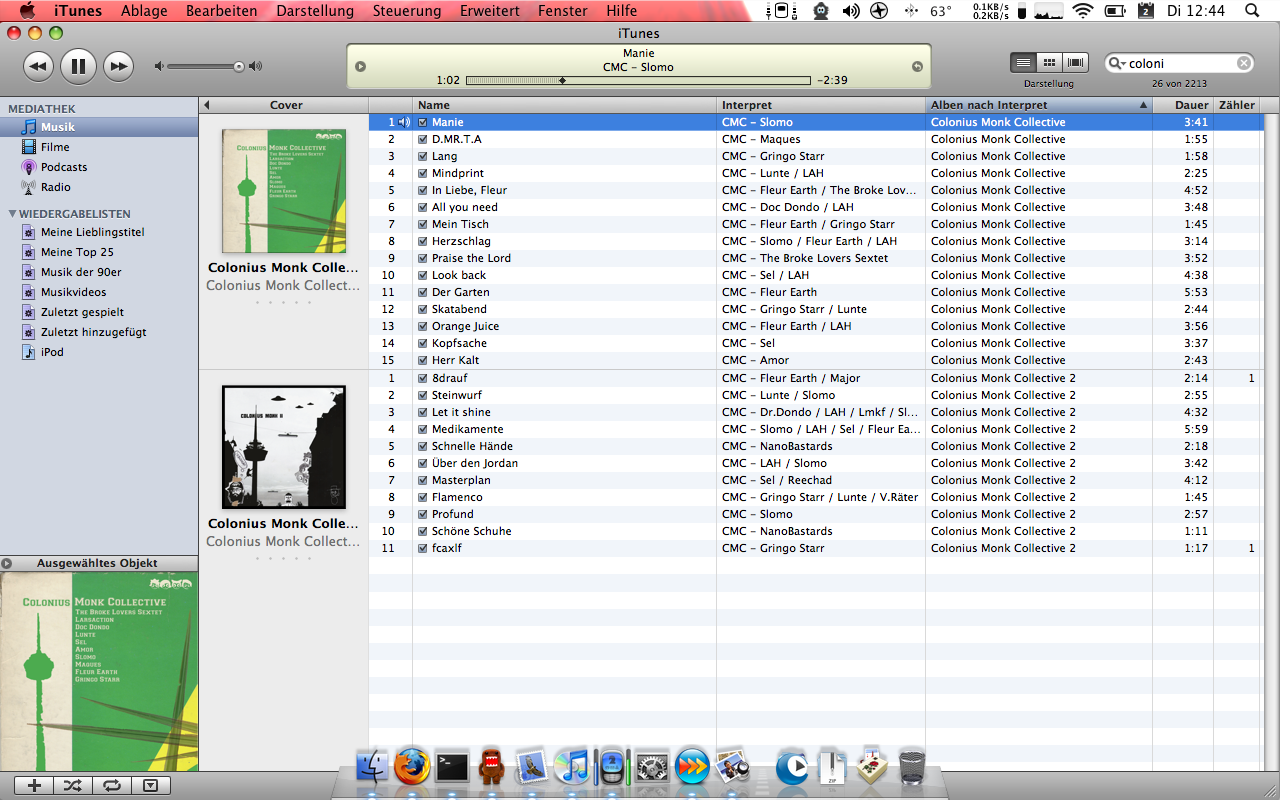This screenshot has height=800, width=1280.
Task: Switch to Cover Flow view
Action: coord(1076,62)
